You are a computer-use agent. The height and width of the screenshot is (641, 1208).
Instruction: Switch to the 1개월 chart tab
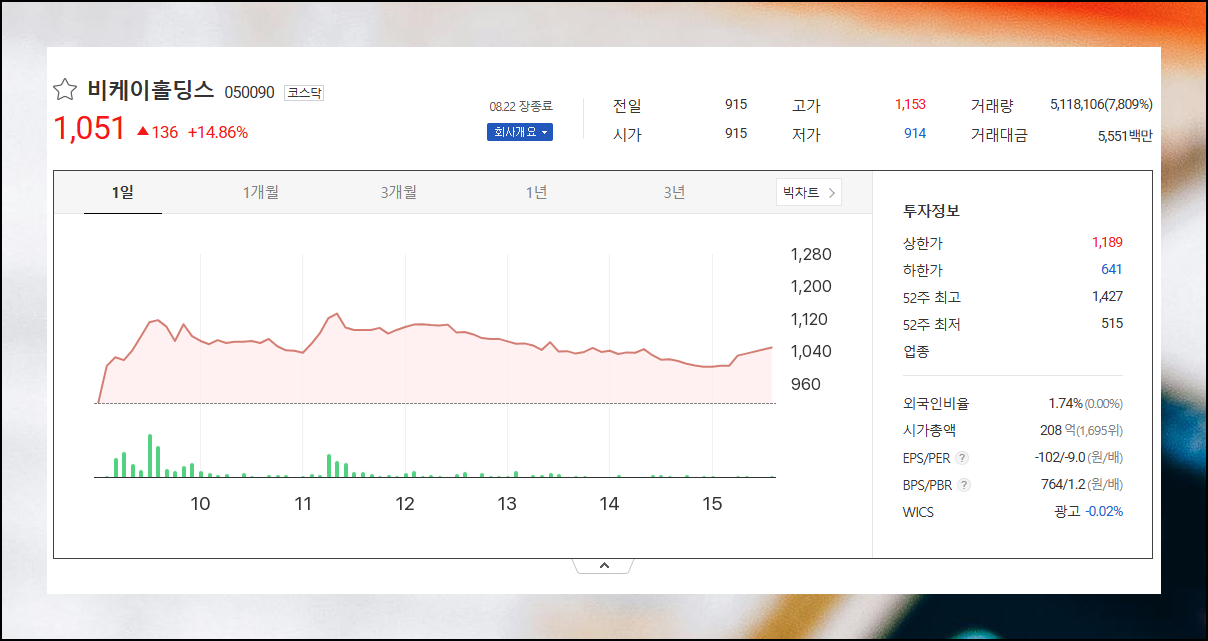(x=261, y=192)
